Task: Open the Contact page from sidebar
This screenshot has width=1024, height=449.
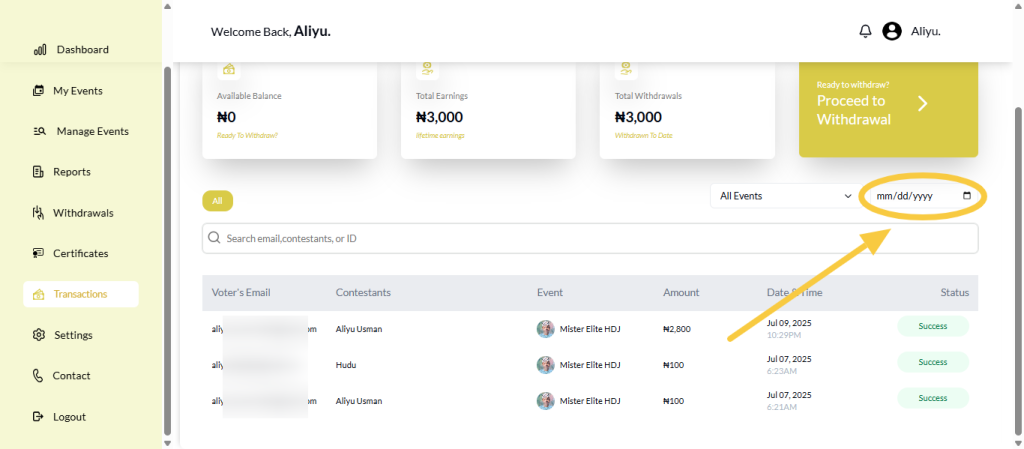Action: click(x=71, y=376)
